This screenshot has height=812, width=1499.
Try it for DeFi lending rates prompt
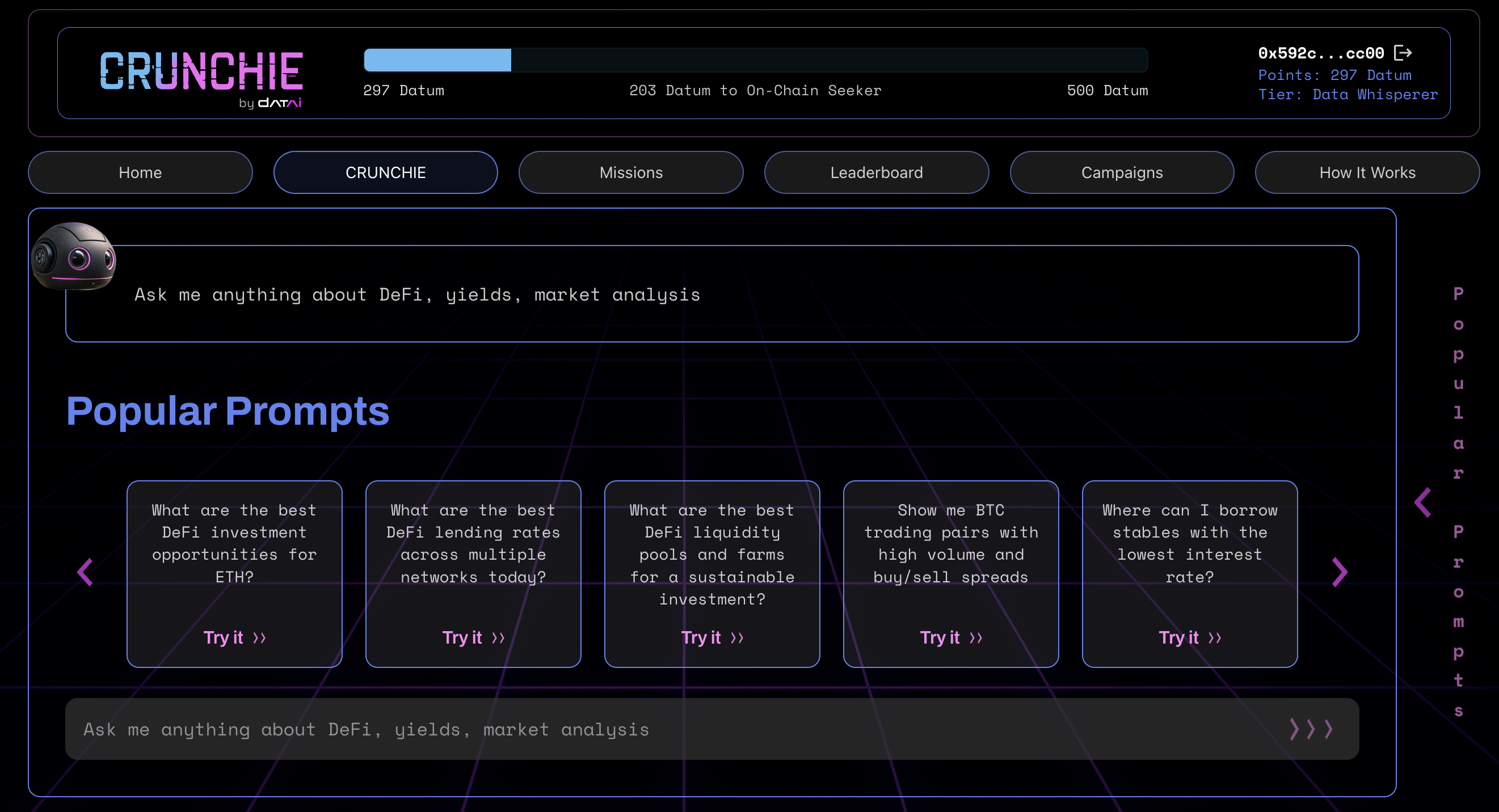point(473,637)
